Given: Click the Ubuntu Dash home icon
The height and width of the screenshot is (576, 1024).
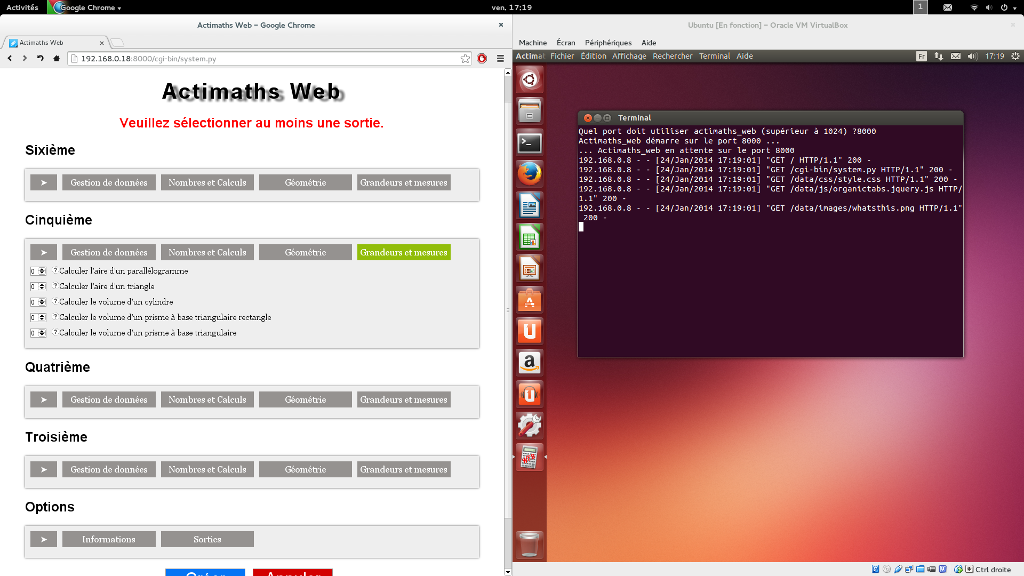Looking at the screenshot, I should pos(529,79).
